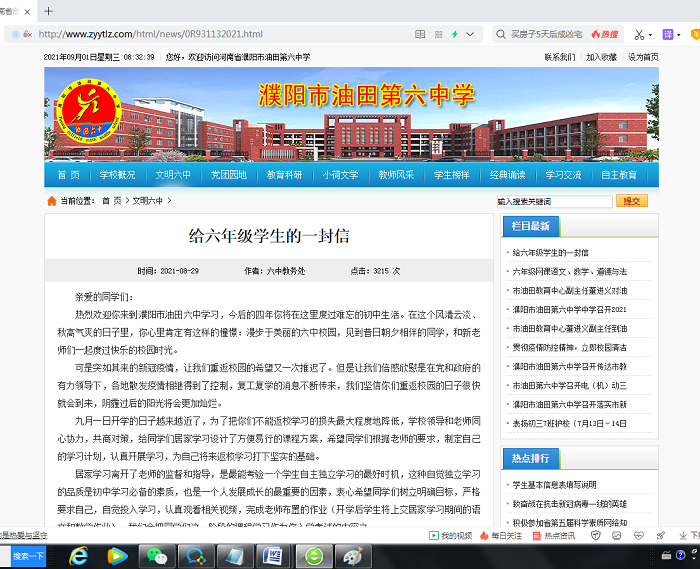Select the 热点排行 sidebar tab

point(531,458)
